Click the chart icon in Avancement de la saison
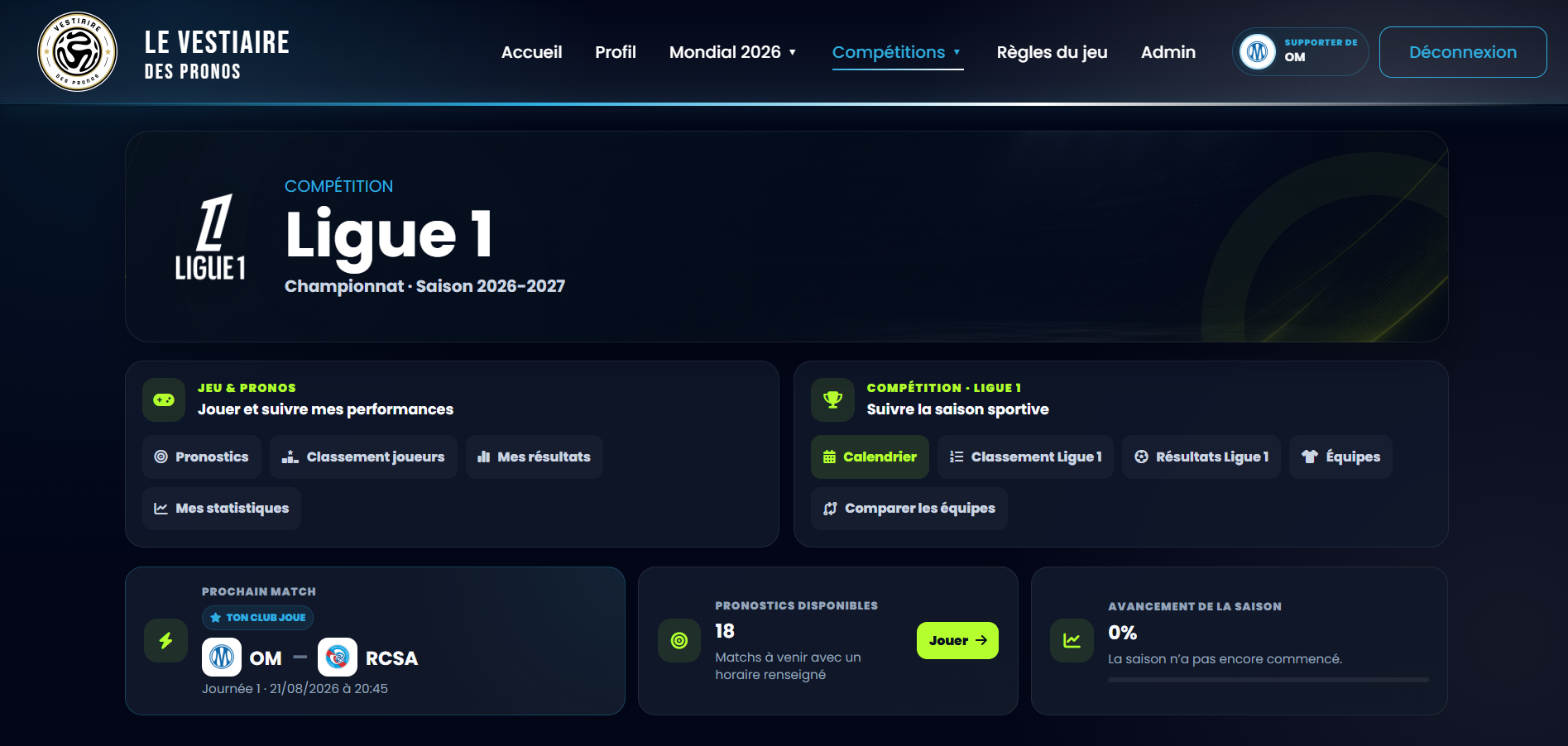Image resolution: width=1568 pixels, height=746 pixels. 1072,641
